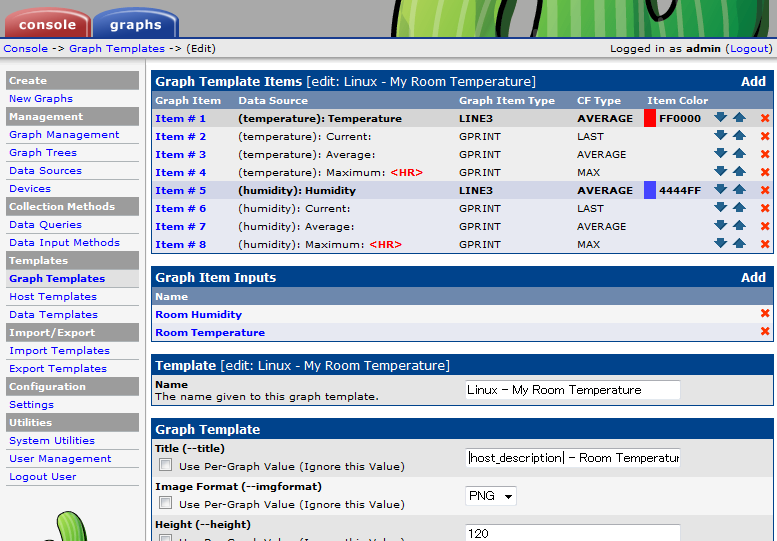Open Data Templates in sidebar menu
777x541 pixels.
pyautogui.click(x=54, y=314)
